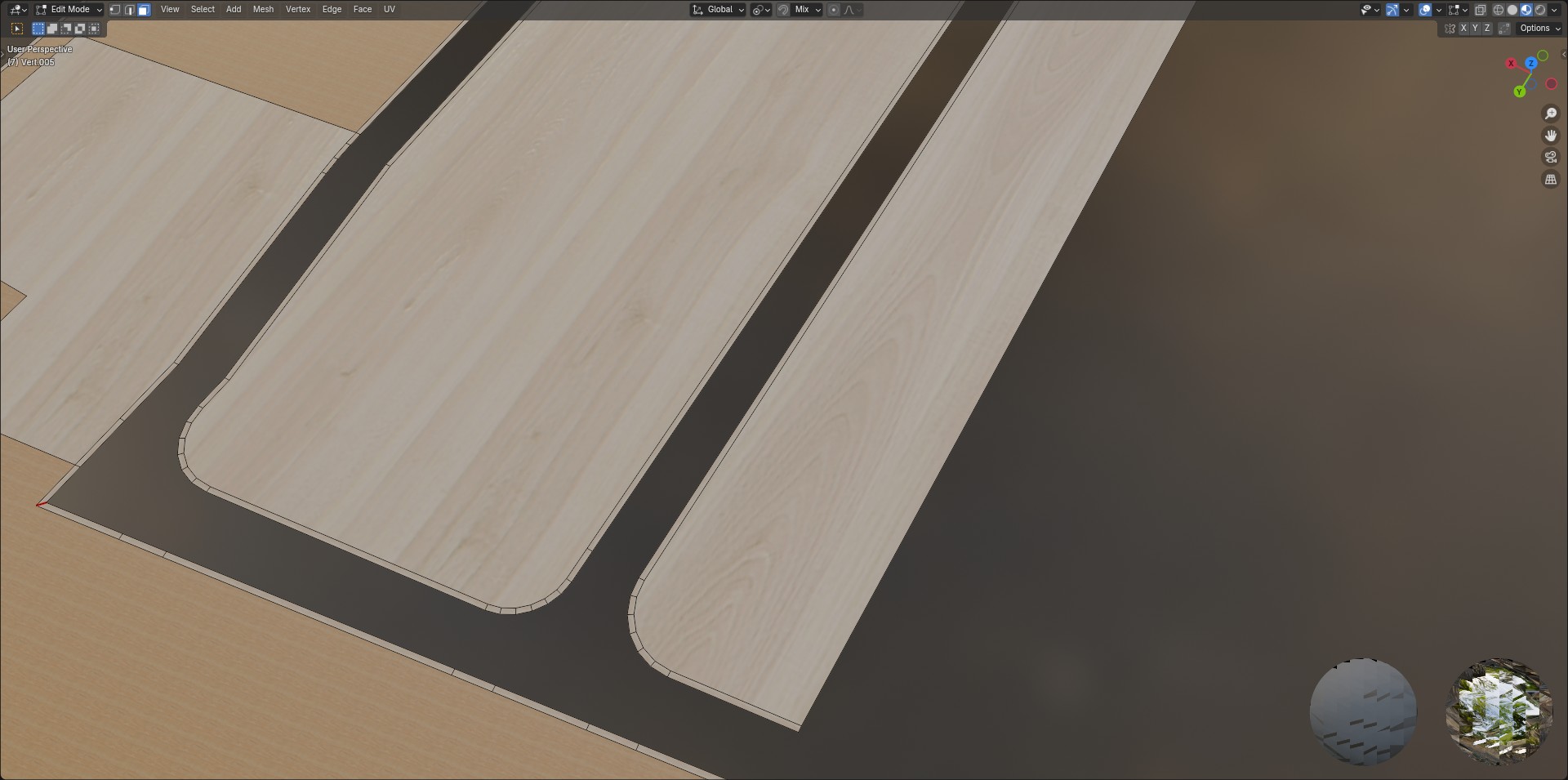Image resolution: width=1568 pixels, height=780 pixels.
Task: Open the UV menu
Action: coord(390,10)
